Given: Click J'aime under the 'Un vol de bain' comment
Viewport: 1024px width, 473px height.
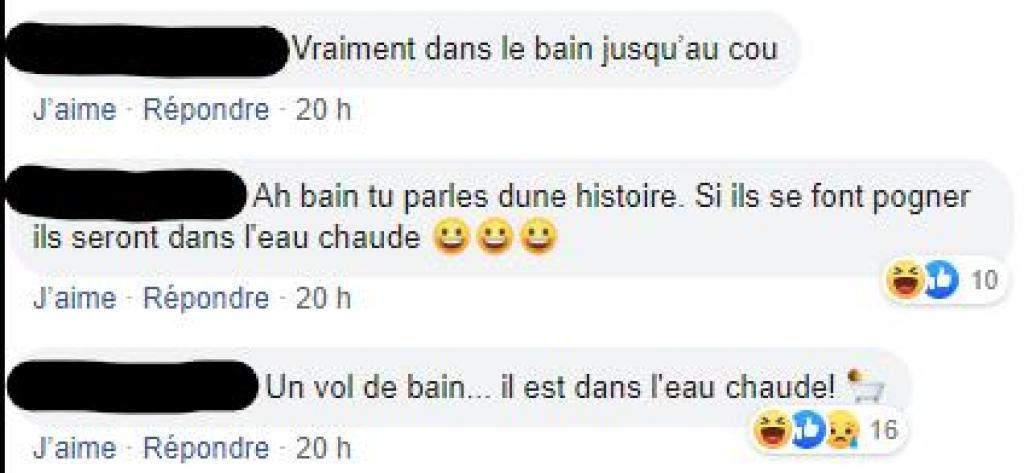Looking at the screenshot, I should 74,448.
